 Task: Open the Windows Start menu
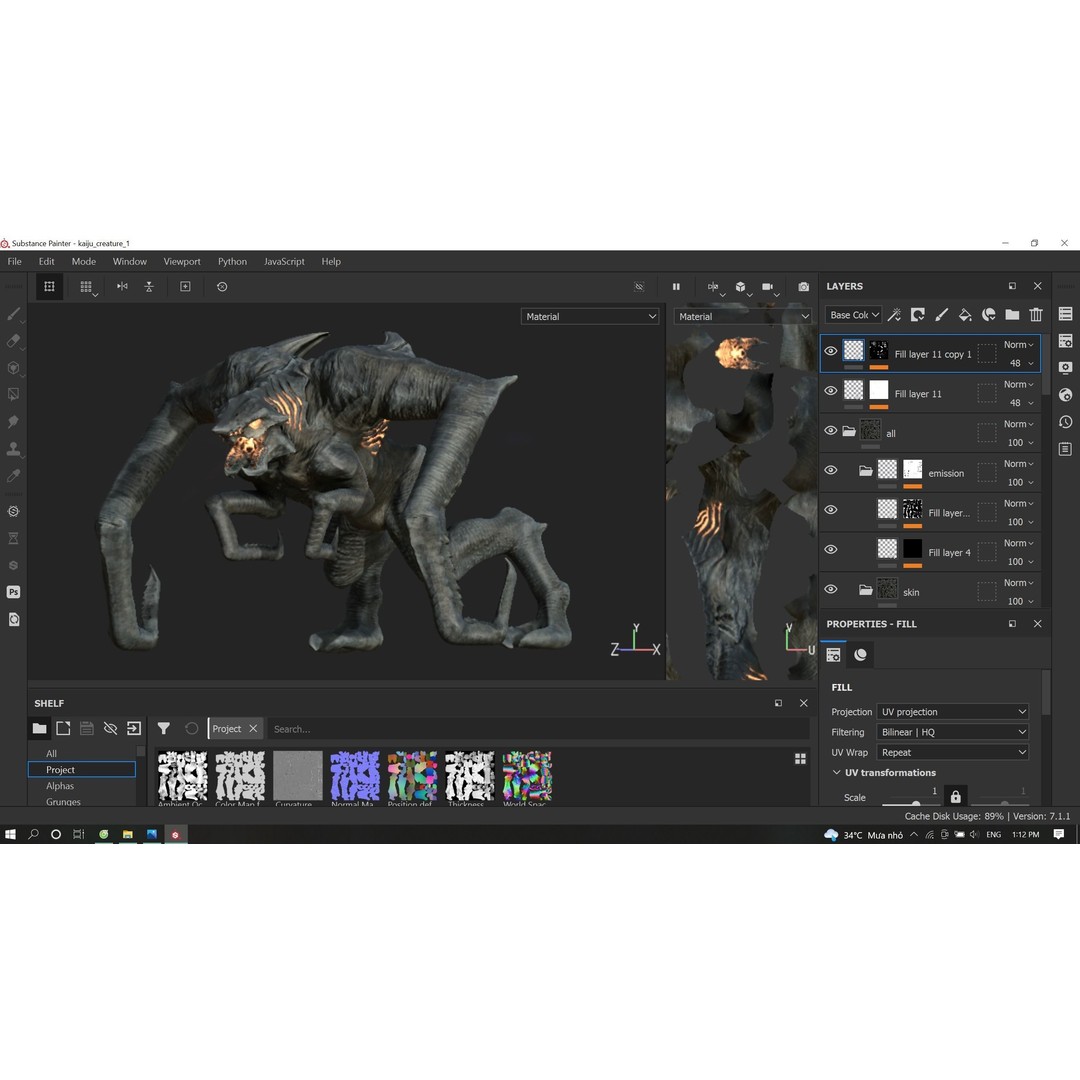click(10, 835)
